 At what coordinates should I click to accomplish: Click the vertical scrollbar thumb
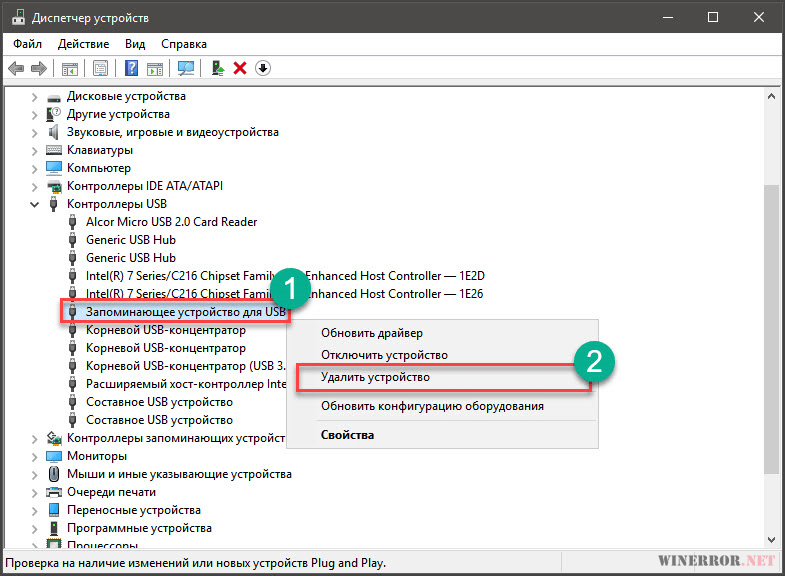[x=771, y=329]
